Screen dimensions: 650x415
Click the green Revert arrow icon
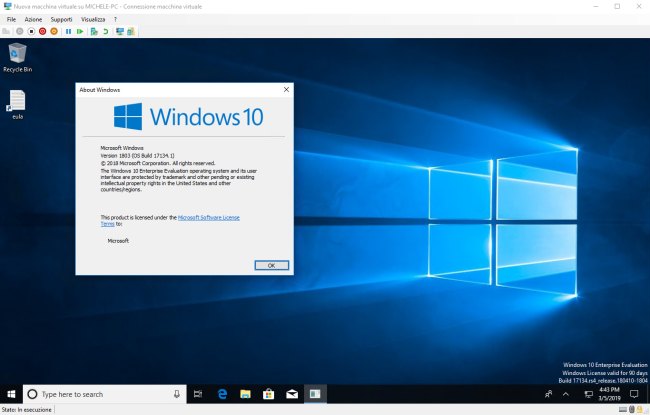(106, 32)
